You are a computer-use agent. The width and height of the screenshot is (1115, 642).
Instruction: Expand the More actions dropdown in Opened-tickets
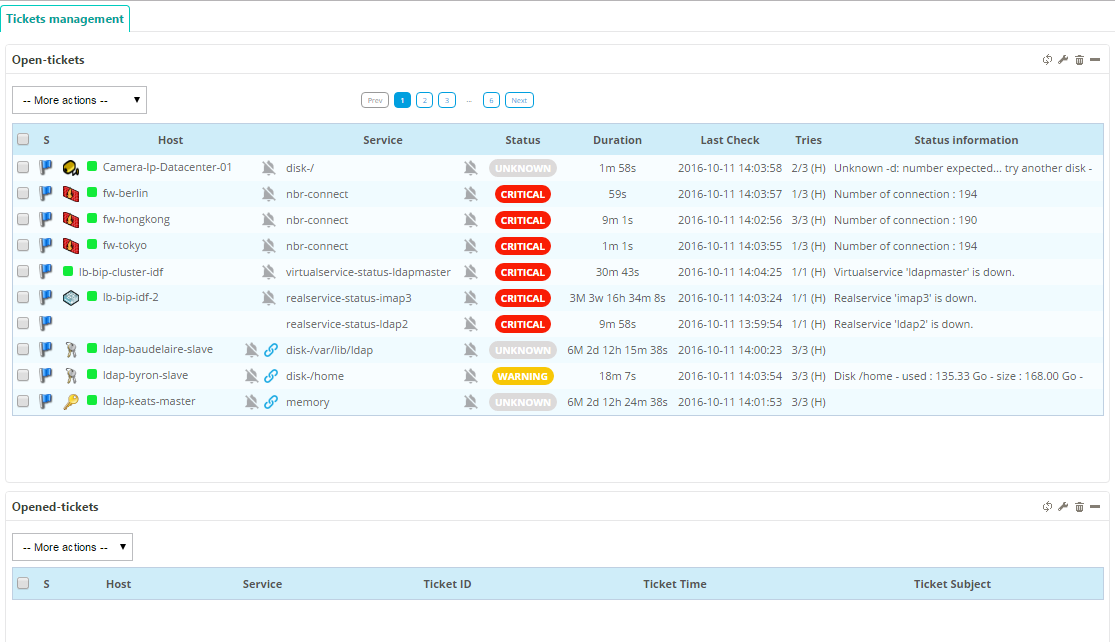[x=72, y=547]
